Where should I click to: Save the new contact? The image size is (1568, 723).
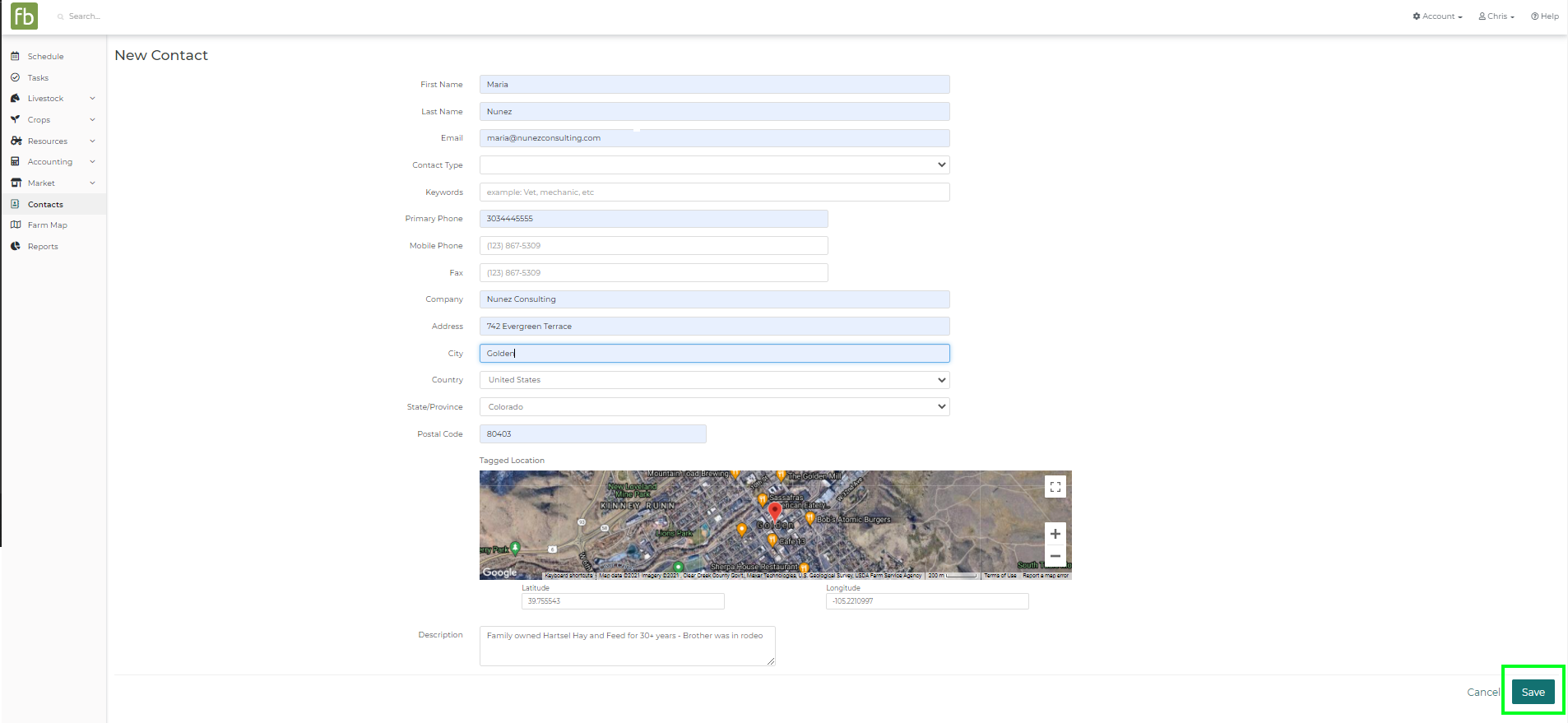[1533, 692]
